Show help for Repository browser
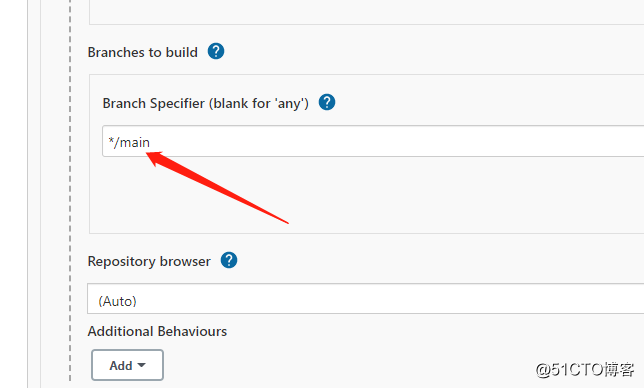 229,260
